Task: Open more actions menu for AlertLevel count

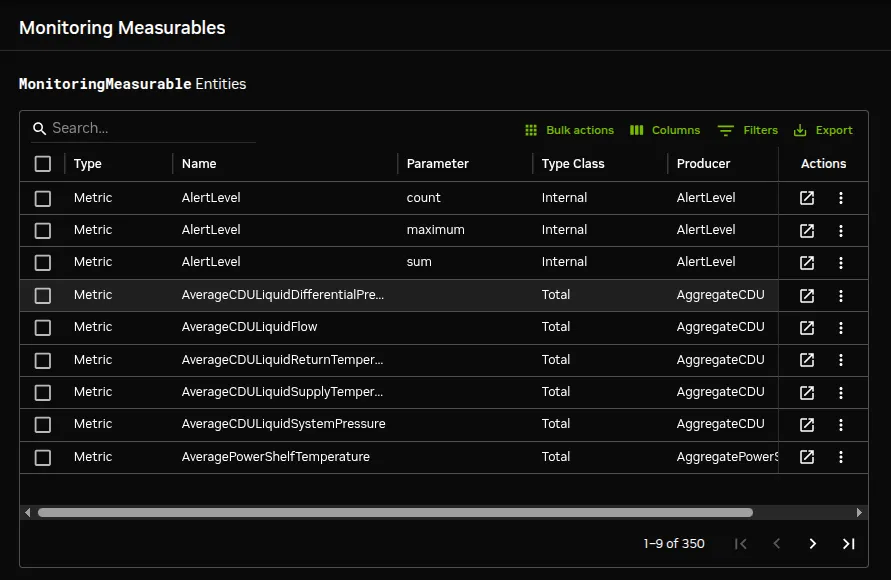Action: 841,198
